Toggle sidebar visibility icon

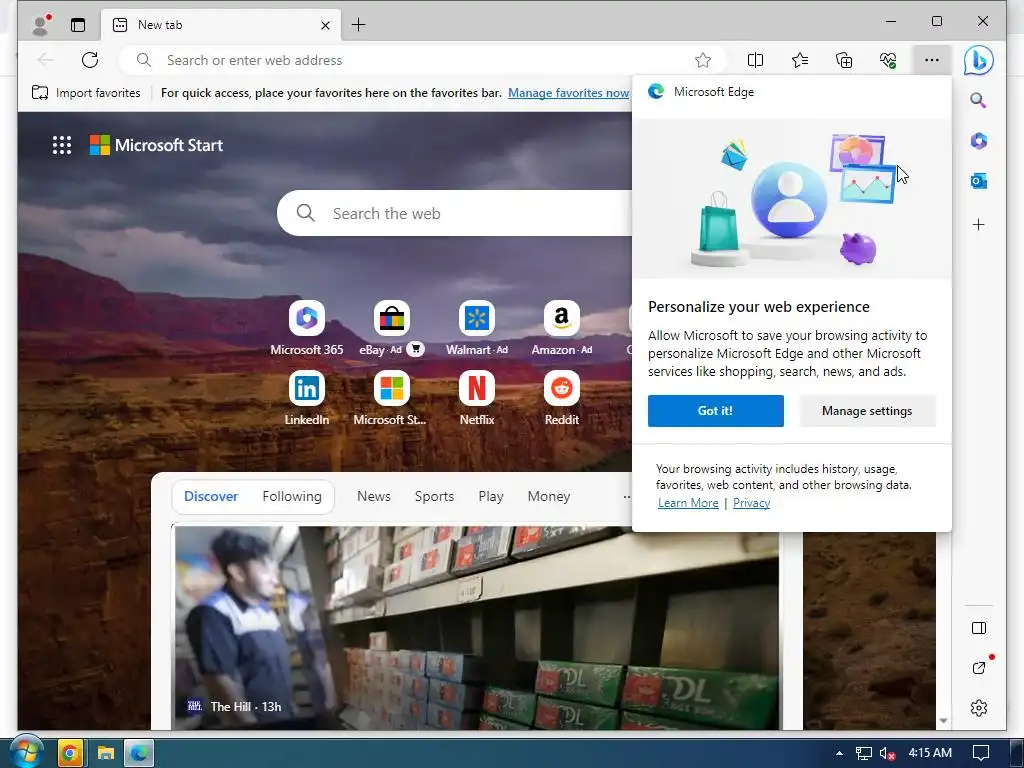978,628
